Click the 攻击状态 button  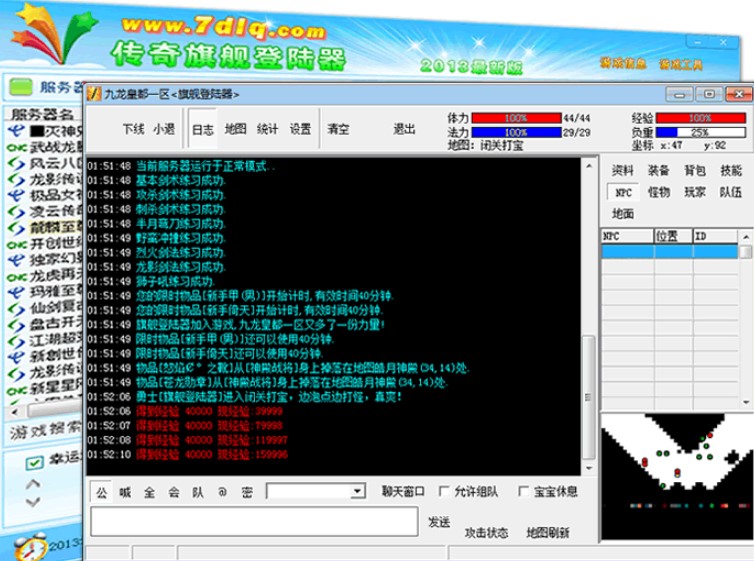pyautogui.click(x=486, y=533)
